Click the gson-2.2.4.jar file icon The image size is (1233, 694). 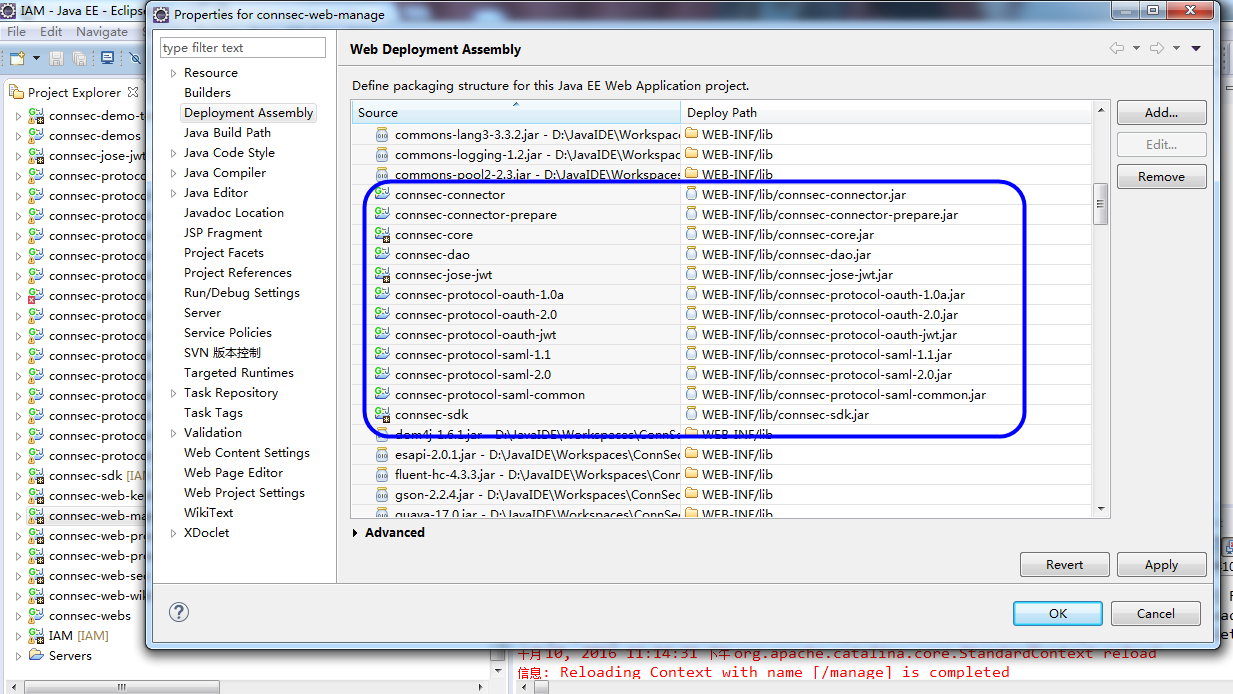382,495
